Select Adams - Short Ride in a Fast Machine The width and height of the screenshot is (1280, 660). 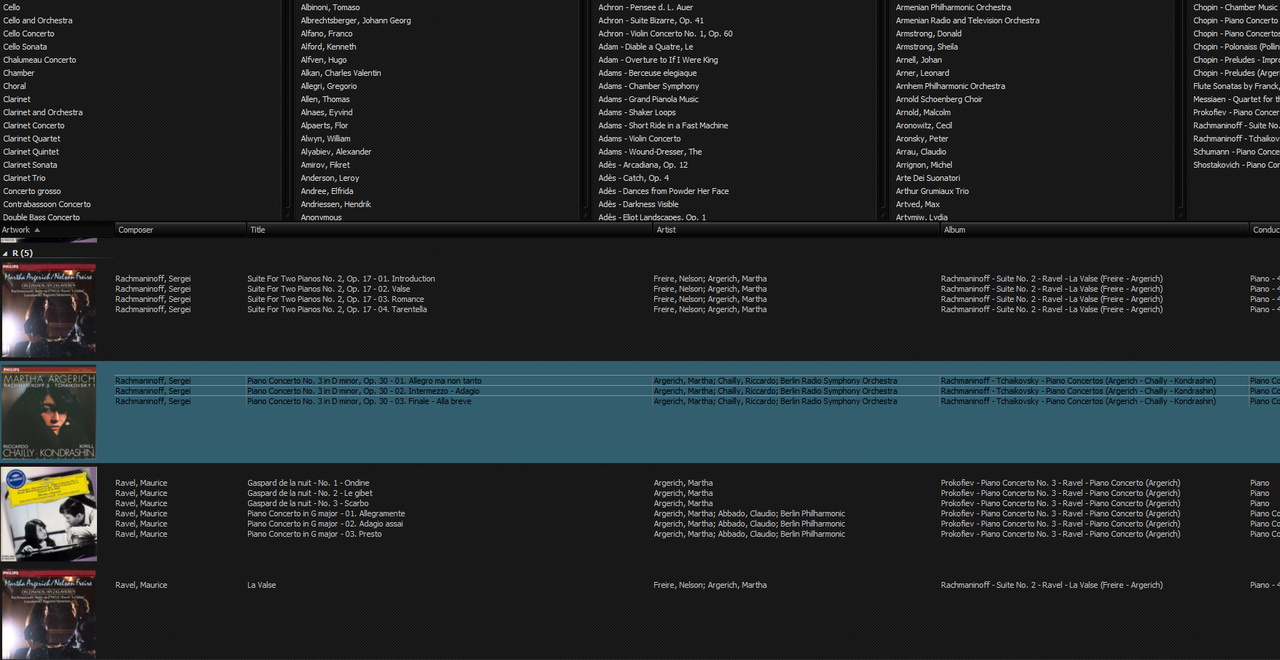tap(663, 125)
